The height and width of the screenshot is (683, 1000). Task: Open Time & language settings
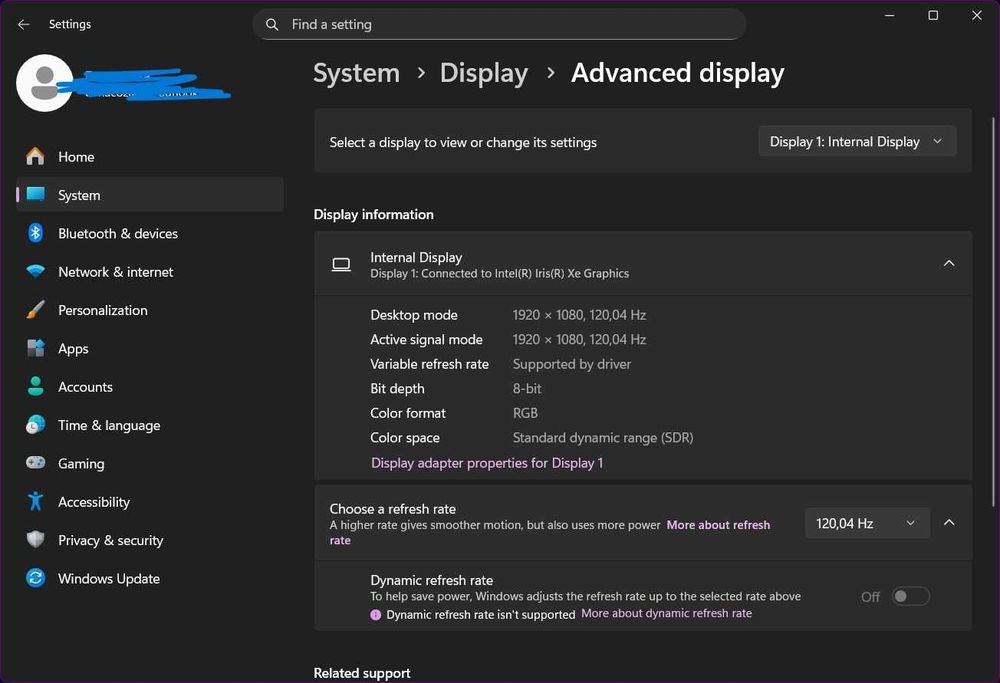point(109,425)
